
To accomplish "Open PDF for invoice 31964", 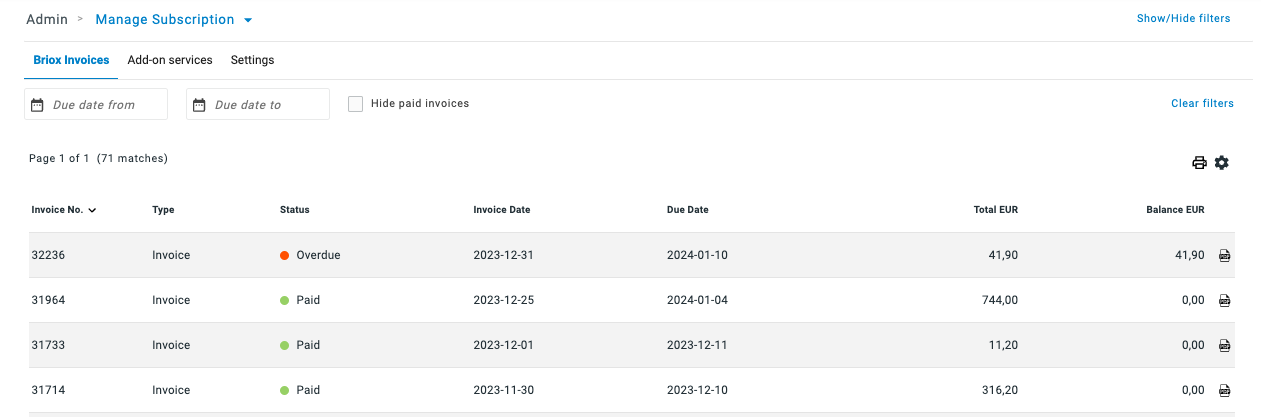I will (x=1224, y=300).
